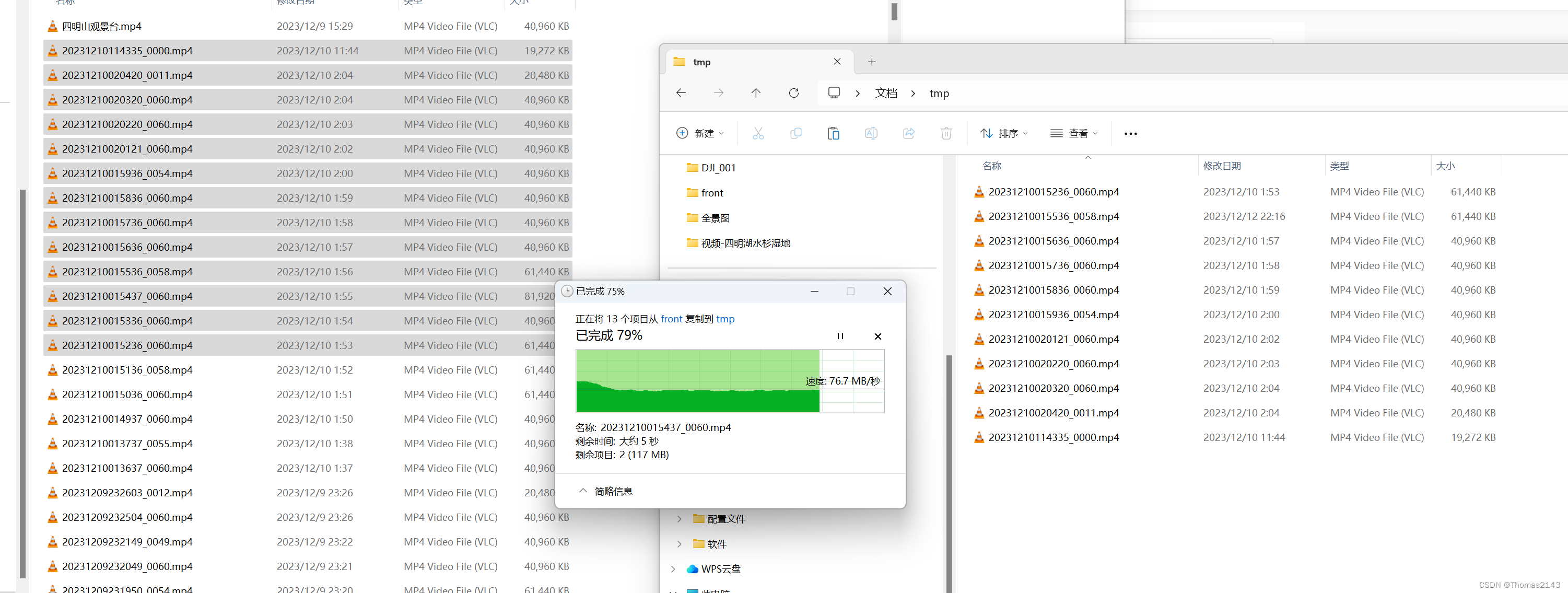This screenshot has height=593, width=1568.
Task: Open the 新建 dropdown menu
Action: 700,133
